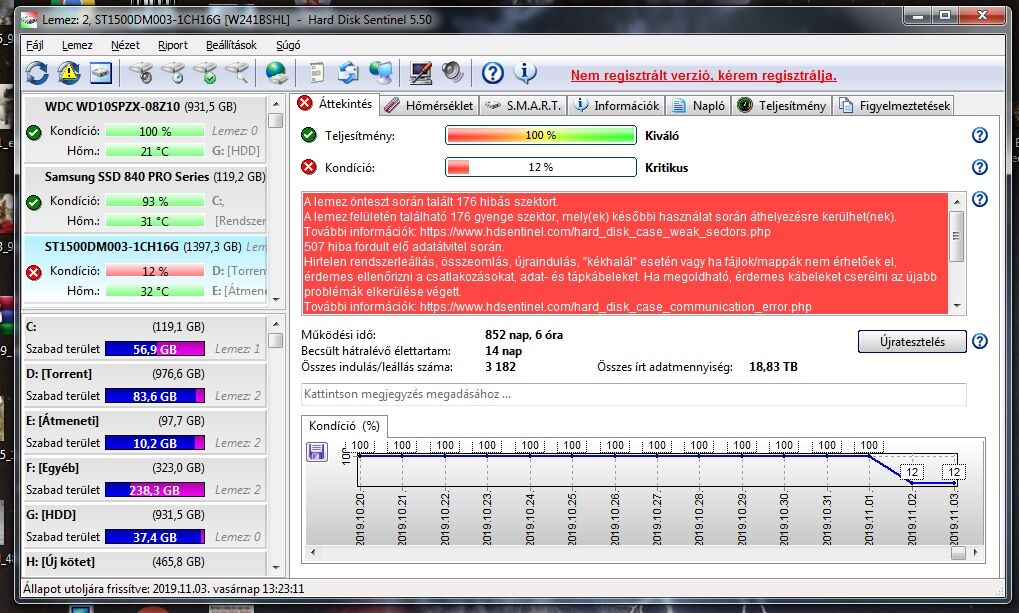The width and height of the screenshot is (1019, 613).
Task: Switch to the Információk tab
Action: (617, 105)
